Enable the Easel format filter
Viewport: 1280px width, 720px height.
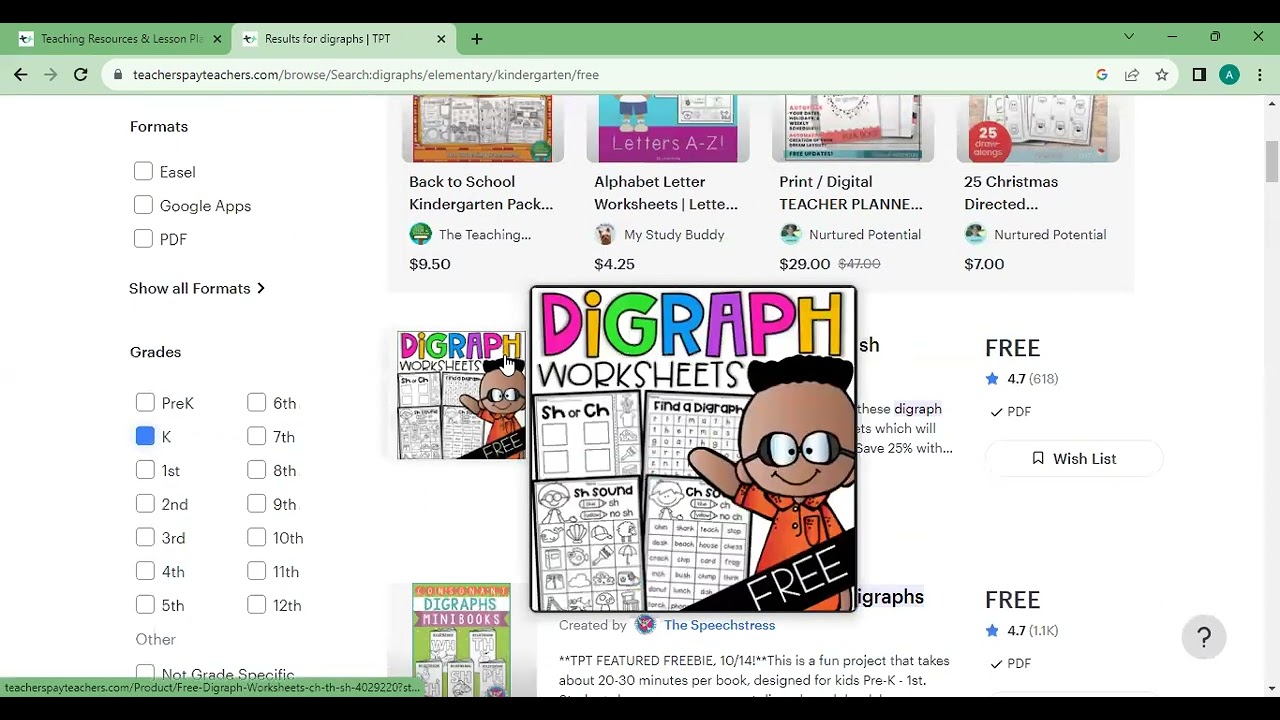point(143,172)
